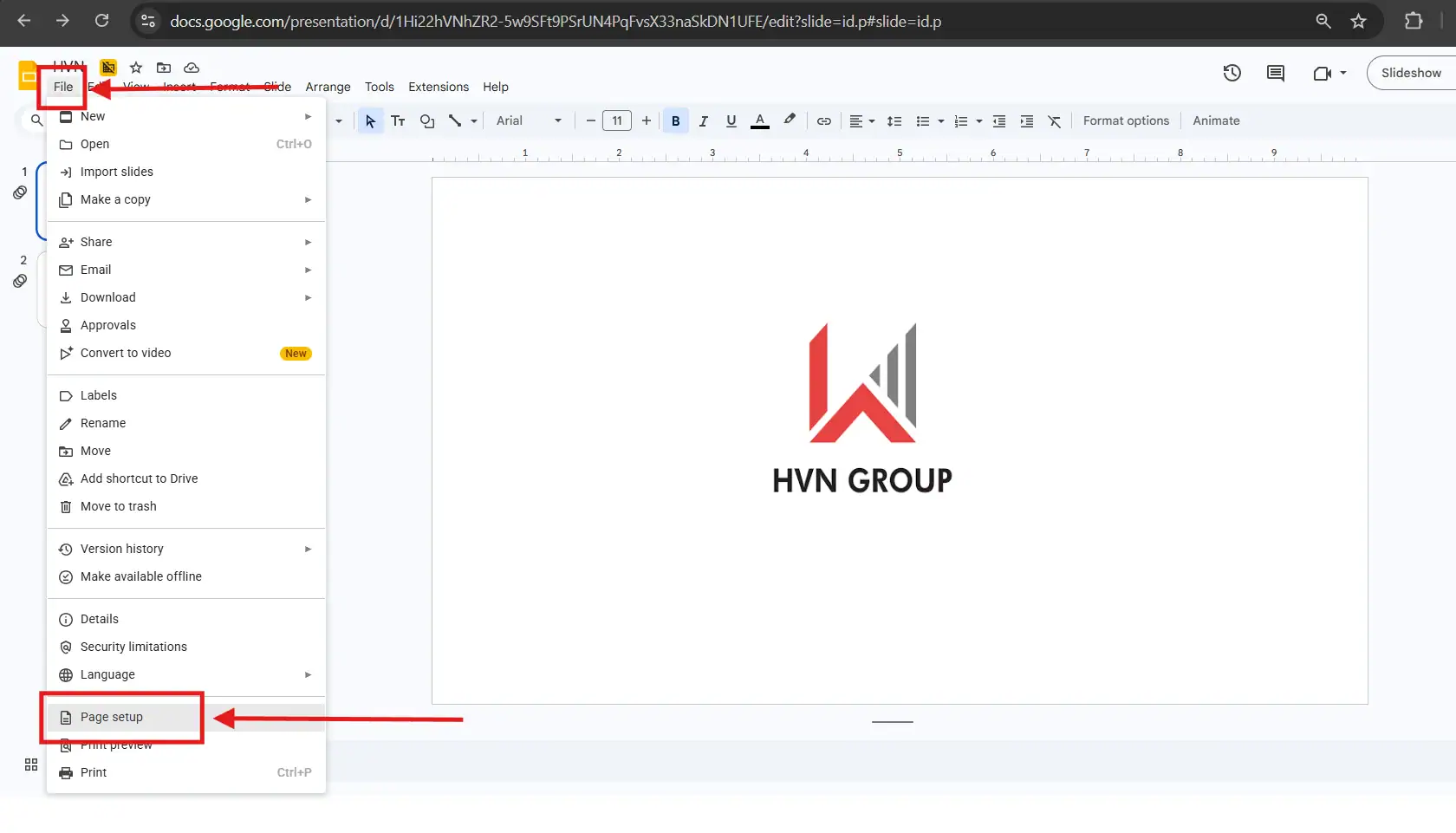Open browser extensions puzzle icon

1414,21
